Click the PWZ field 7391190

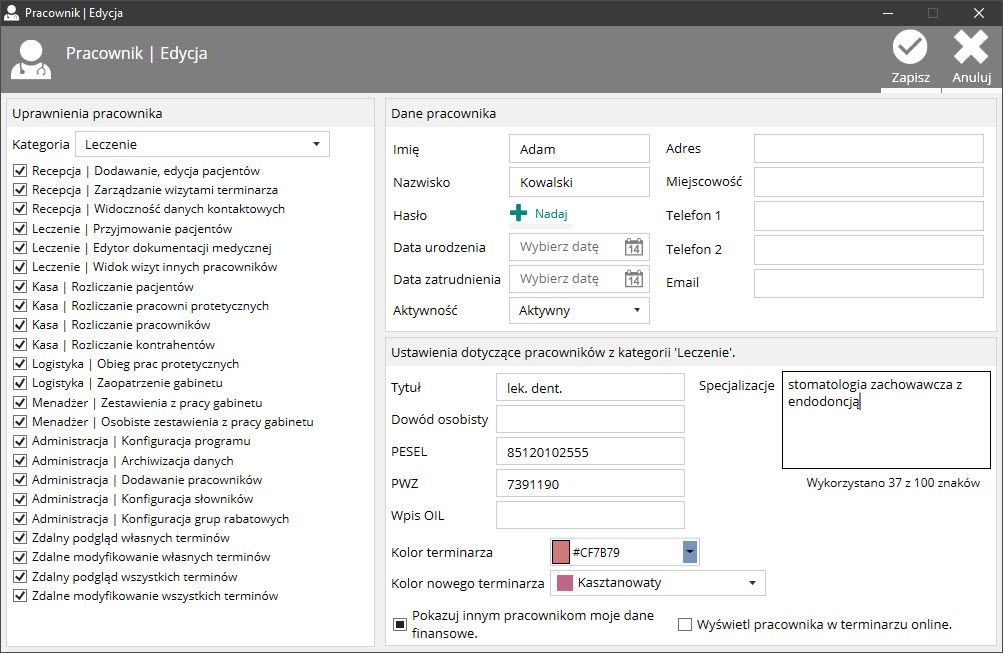[x=590, y=484]
